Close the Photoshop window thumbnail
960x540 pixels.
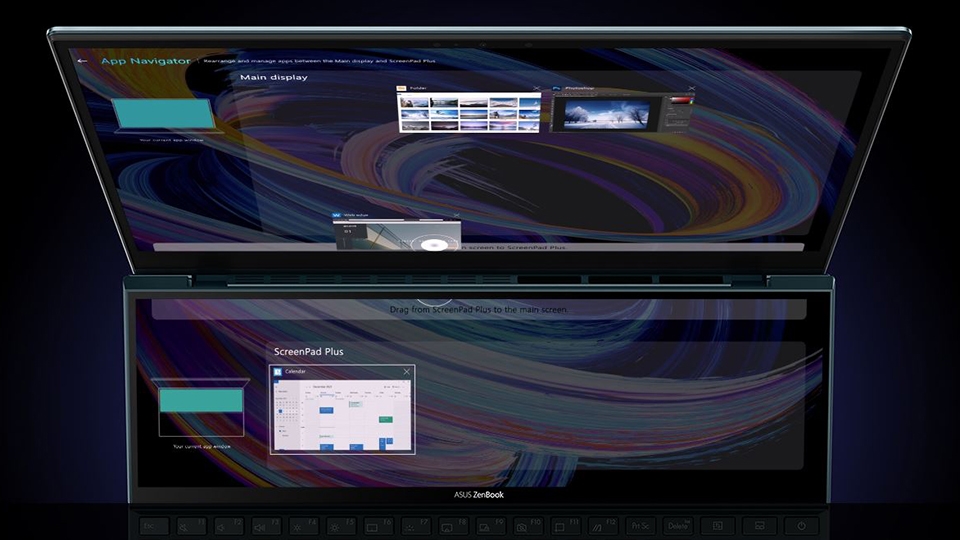691,88
